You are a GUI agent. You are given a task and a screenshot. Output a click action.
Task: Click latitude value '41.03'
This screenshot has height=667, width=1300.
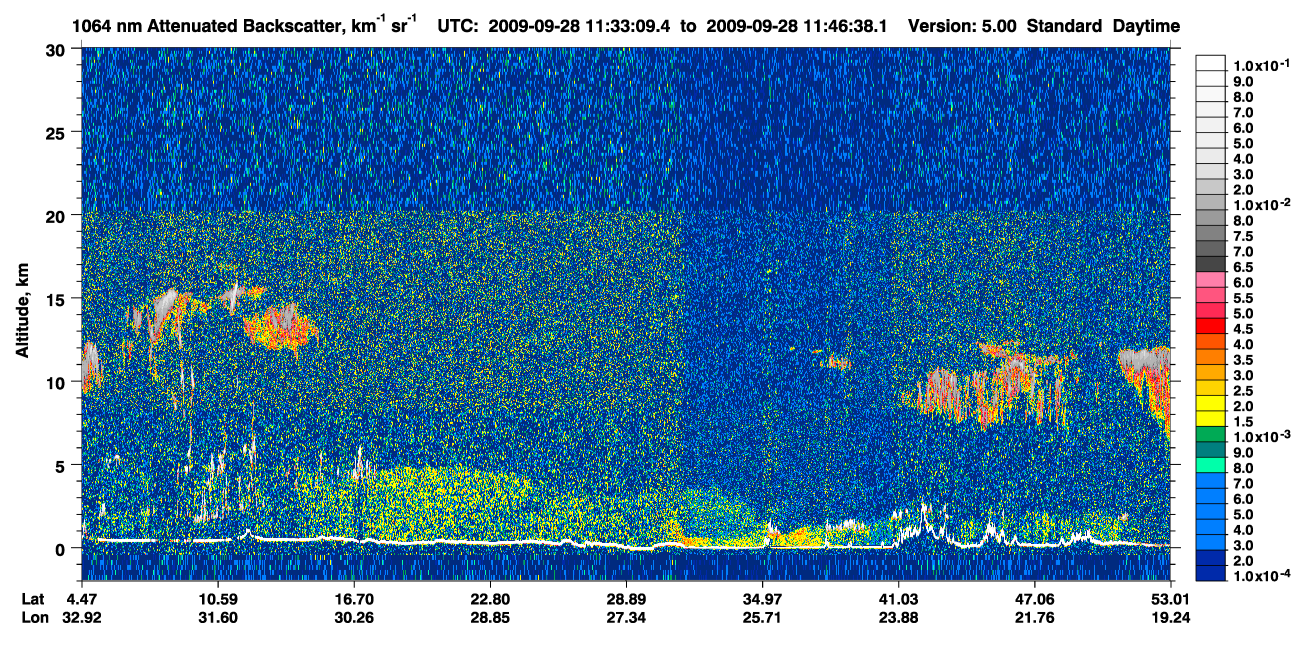898,598
